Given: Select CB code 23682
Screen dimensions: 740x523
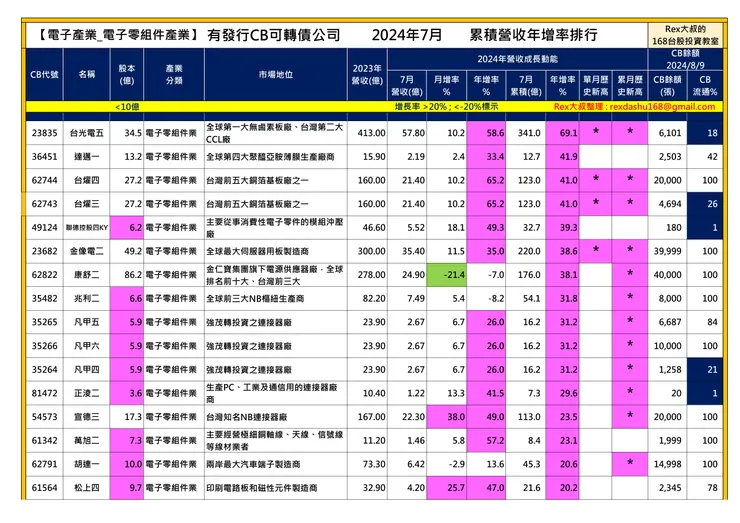Looking at the screenshot, I should click(44, 251).
